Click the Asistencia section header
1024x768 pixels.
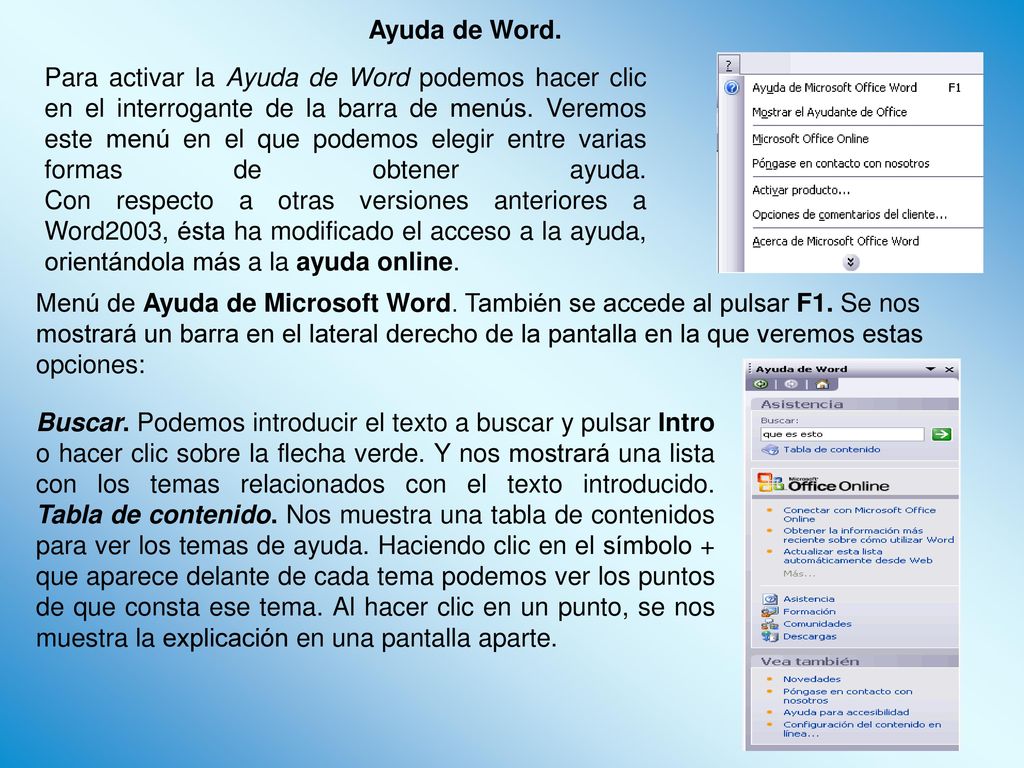[x=855, y=404]
